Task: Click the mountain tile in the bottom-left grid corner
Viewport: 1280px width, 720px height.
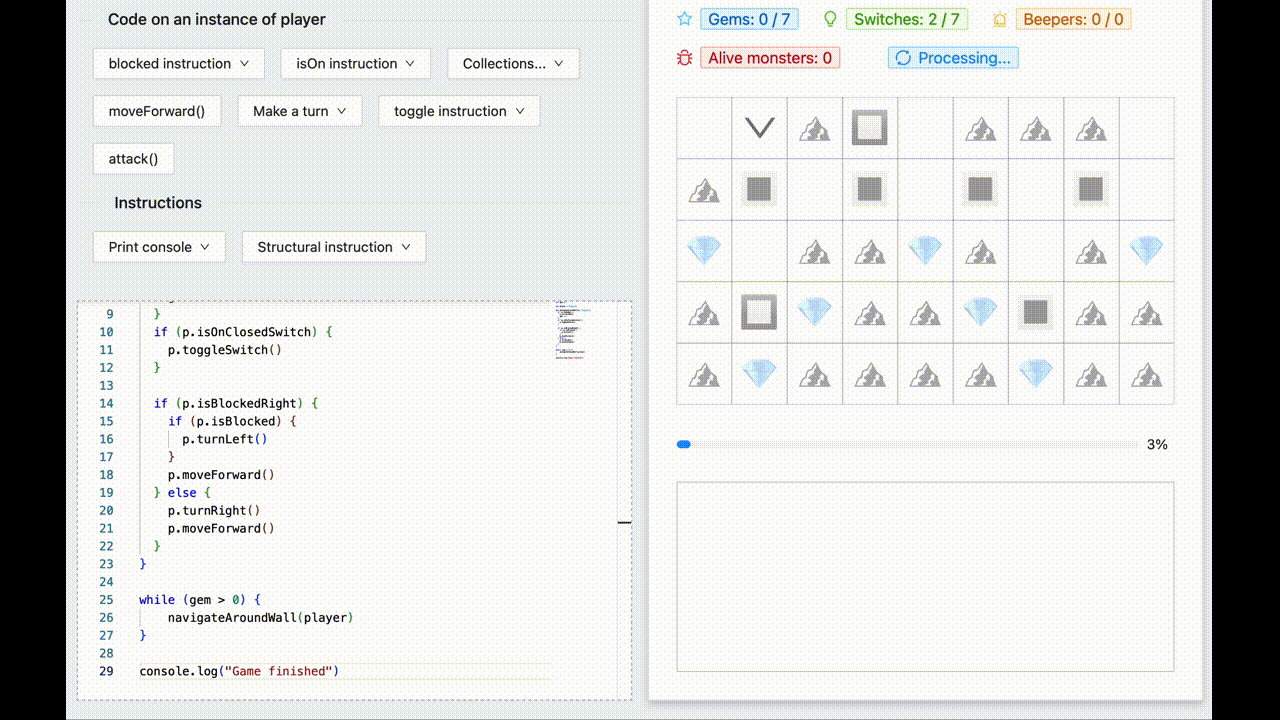Action: point(704,374)
